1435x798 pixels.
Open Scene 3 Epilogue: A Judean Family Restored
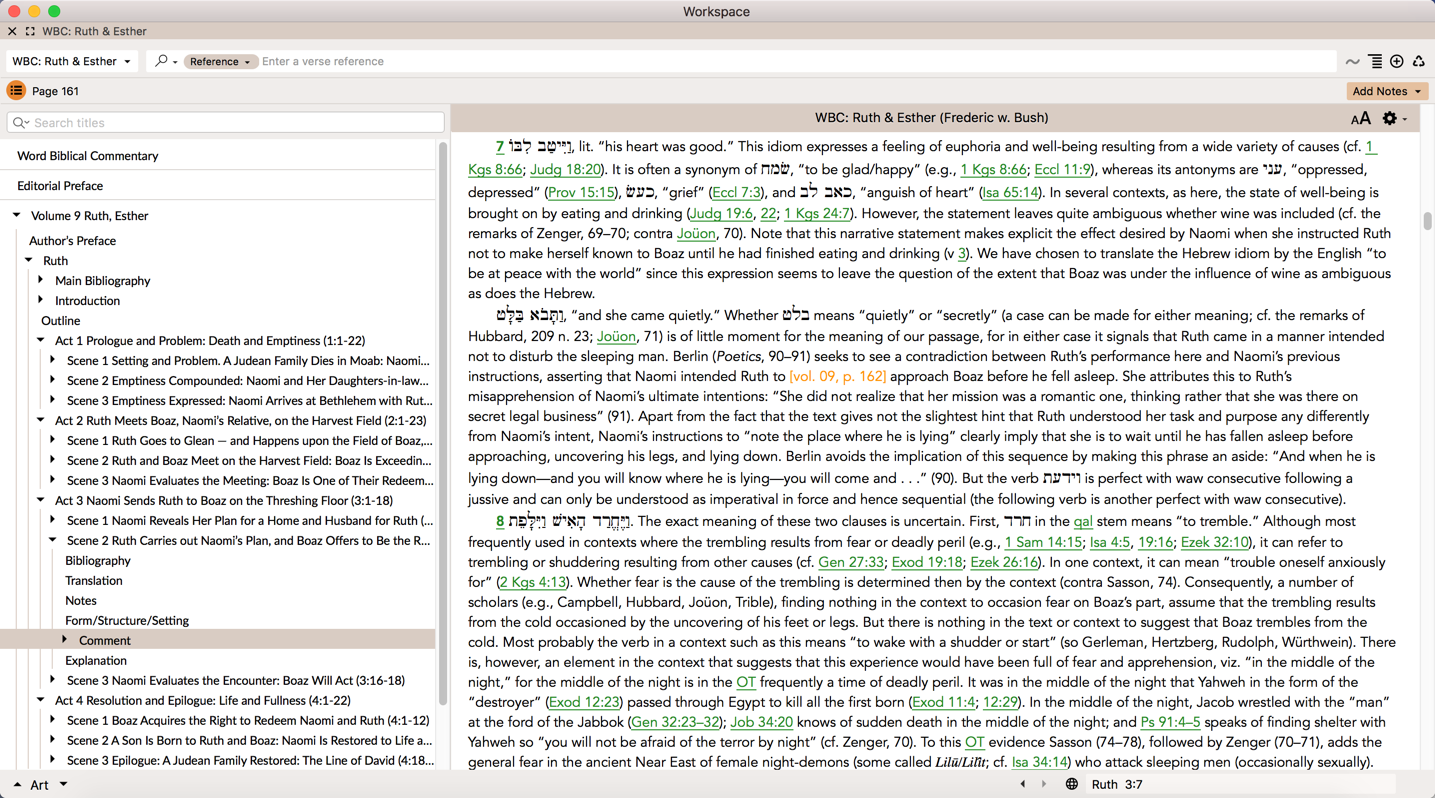pyautogui.click(x=251, y=761)
